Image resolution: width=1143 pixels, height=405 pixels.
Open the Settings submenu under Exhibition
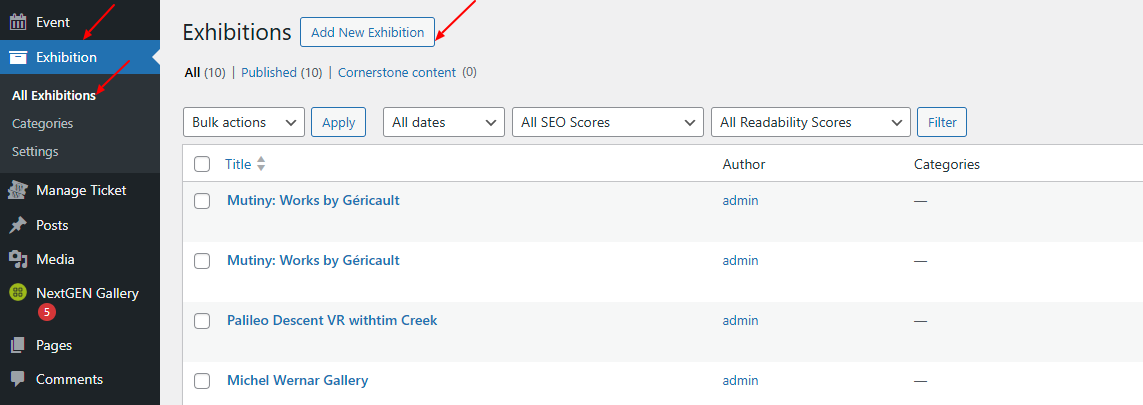click(x=35, y=152)
